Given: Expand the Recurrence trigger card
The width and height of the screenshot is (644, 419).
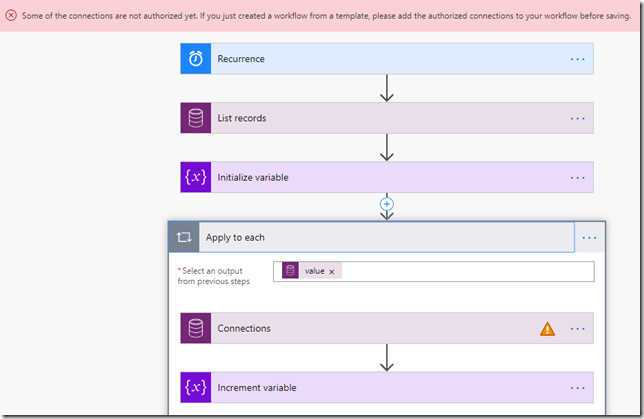Looking at the screenshot, I should 387,59.
